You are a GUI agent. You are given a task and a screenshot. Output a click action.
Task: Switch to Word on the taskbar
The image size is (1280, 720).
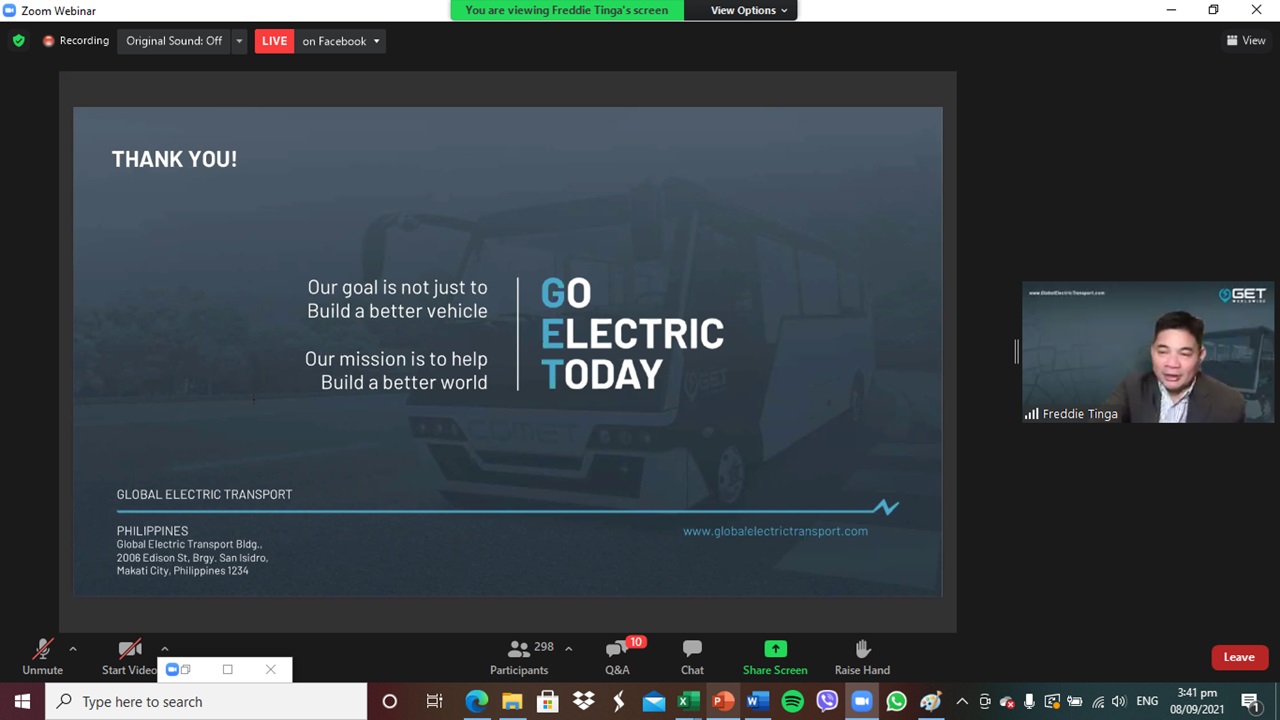[757, 701]
